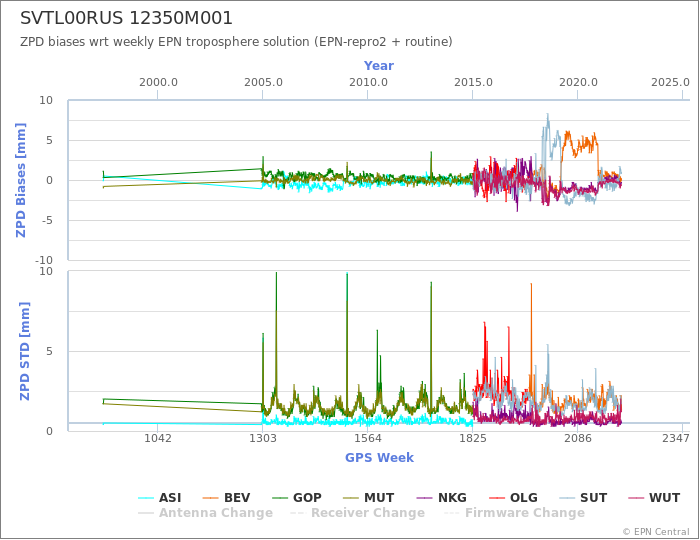Enable the Firmware Change legend entry

click(514, 513)
